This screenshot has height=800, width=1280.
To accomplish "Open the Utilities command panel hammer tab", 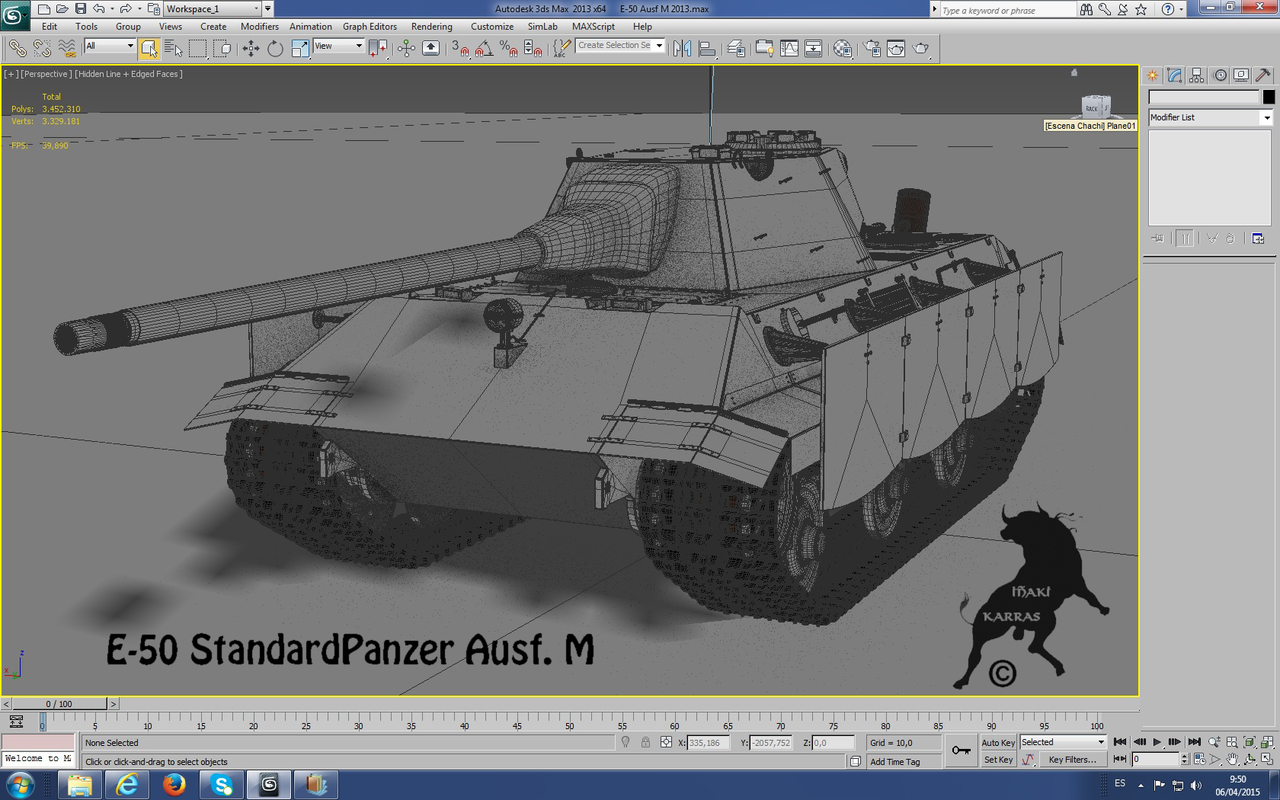I will (1264, 74).
